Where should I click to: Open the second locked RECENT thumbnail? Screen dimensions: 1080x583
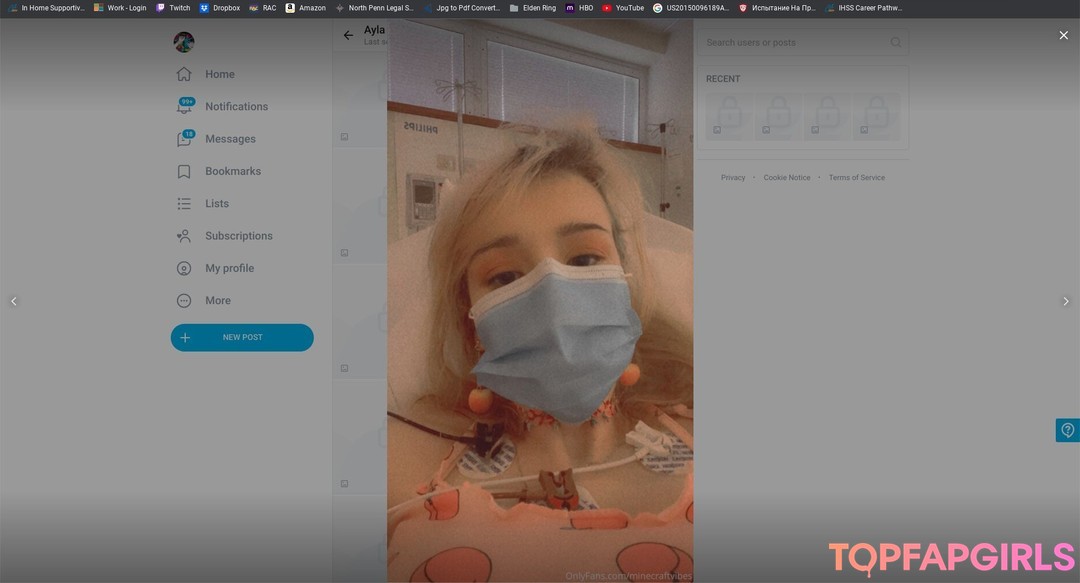778,116
